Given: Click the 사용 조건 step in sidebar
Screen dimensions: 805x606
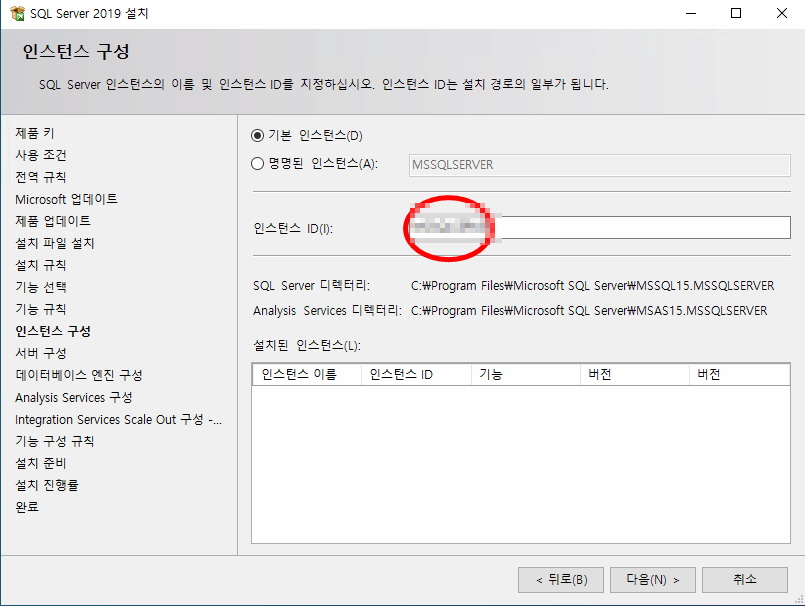Looking at the screenshot, I should 41,155.
